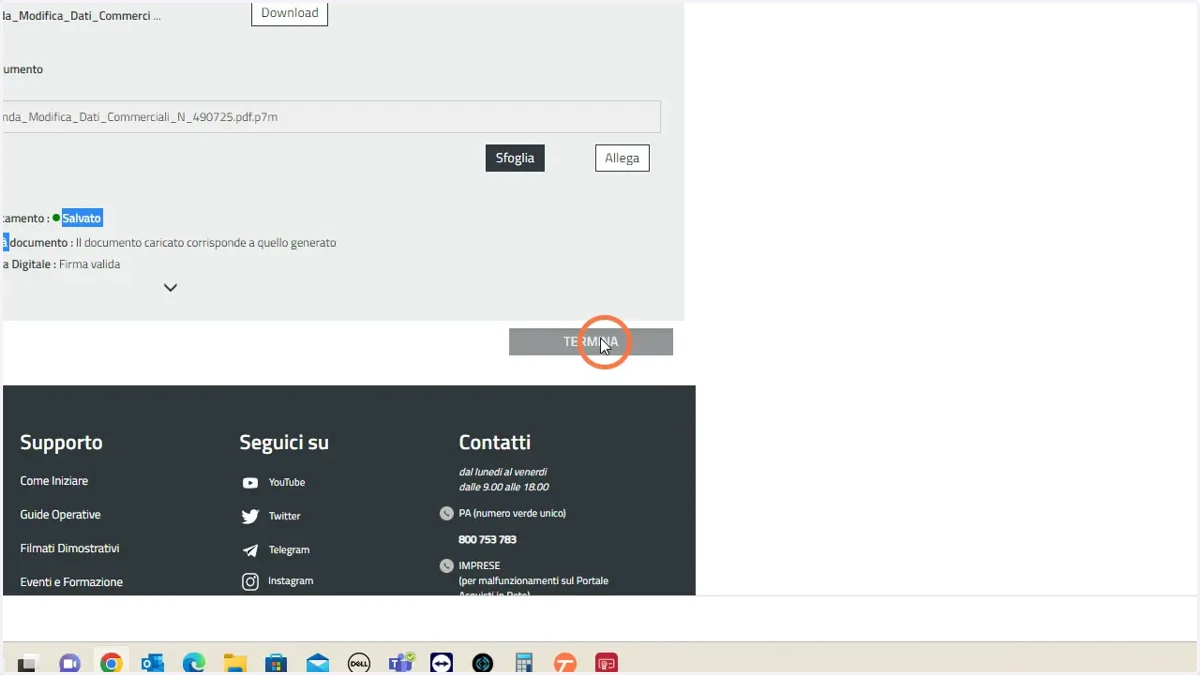Image resolution: width=1200 pixels, height=675 pixels.
Task: Click the Instagram camera icon
Action: pyautogui.click(x=250, y=581)
